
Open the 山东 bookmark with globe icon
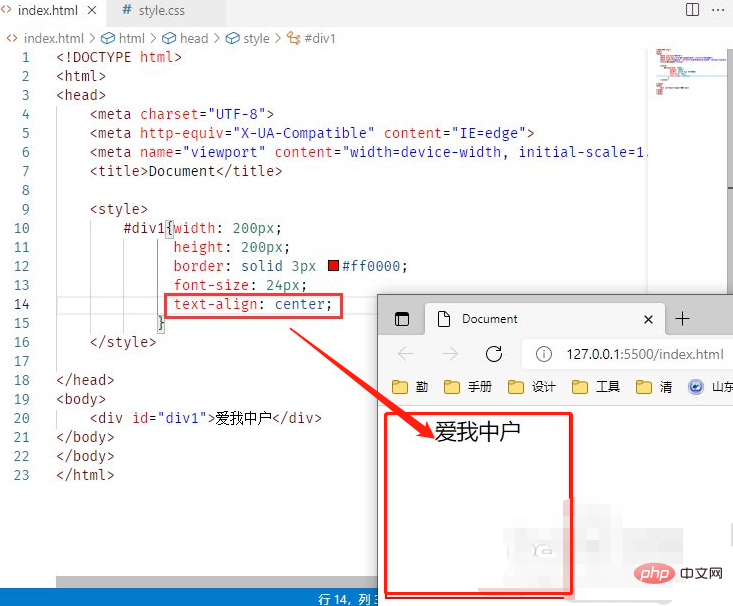tap(710, 387)
